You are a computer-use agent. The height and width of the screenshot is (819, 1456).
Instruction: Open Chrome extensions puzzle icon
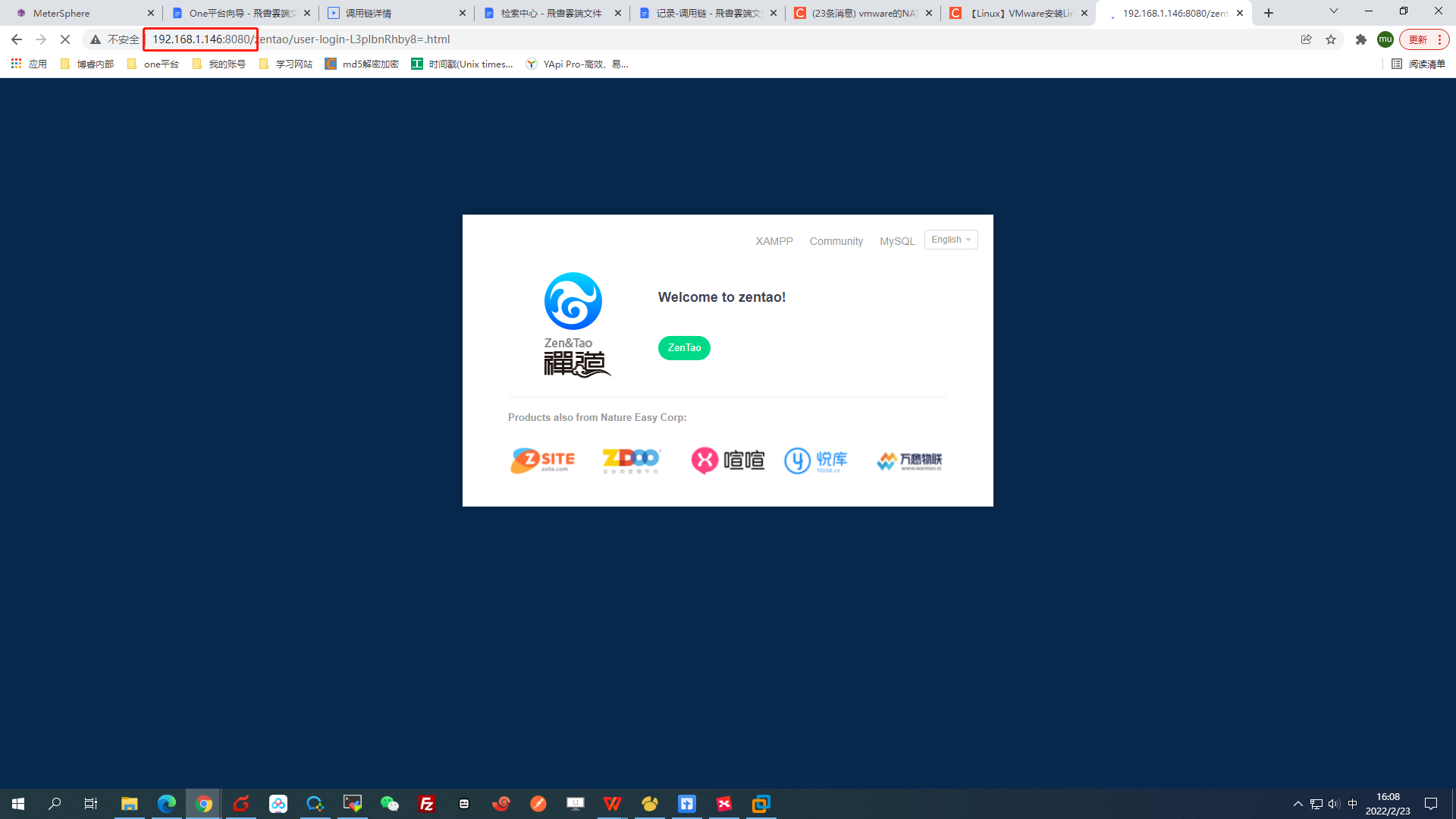(x=1361, y=39)
